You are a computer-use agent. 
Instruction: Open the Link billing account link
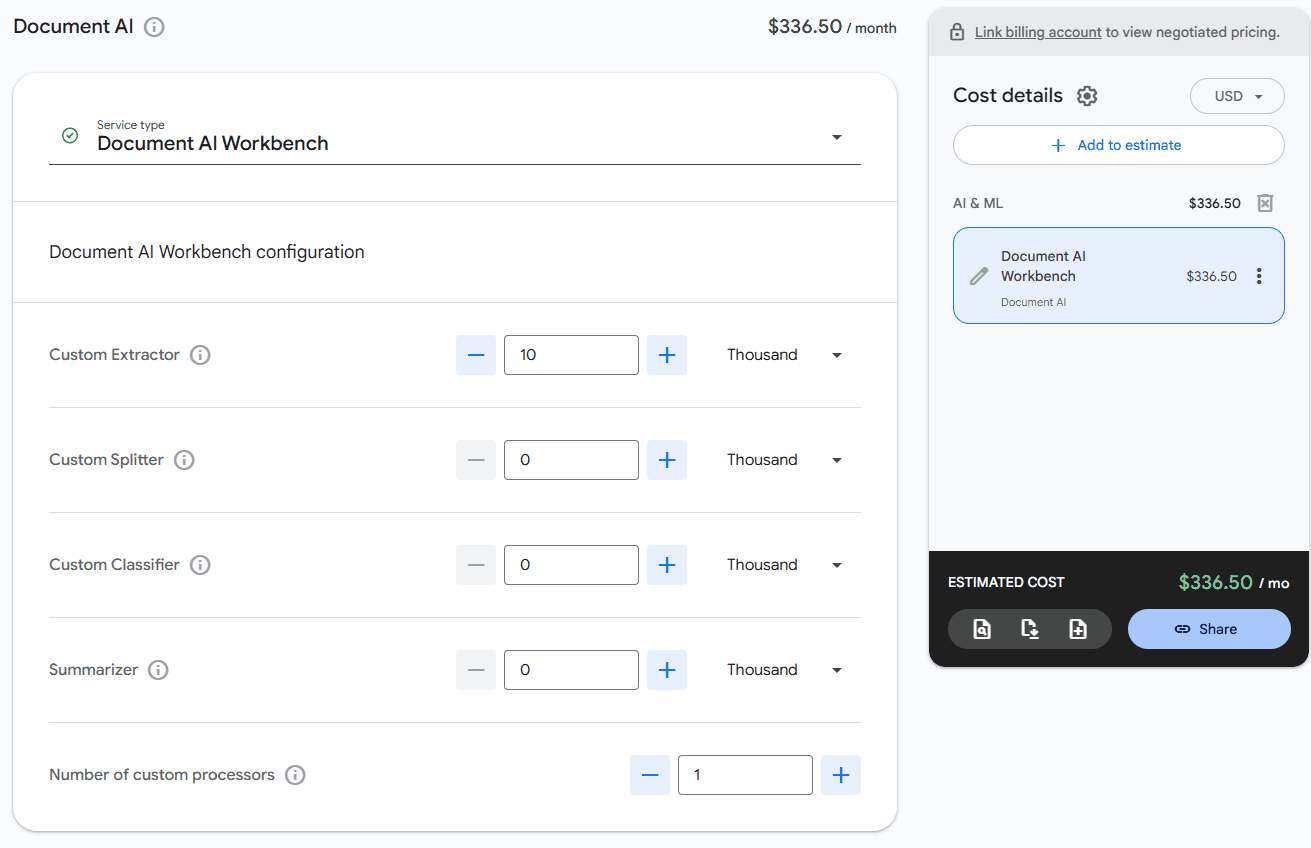1037,31
